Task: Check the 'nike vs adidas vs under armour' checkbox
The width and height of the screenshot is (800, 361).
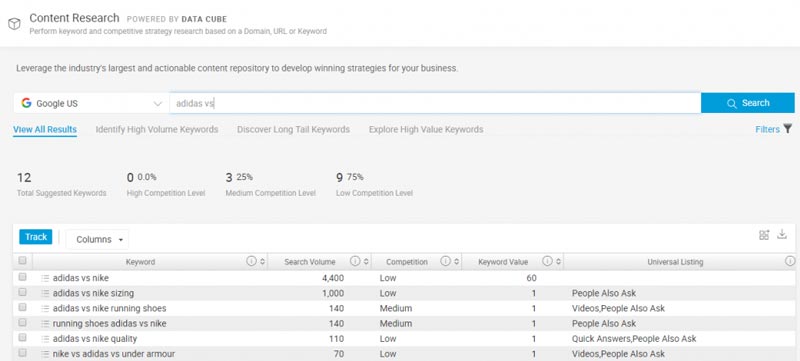Action: point(22,352)
